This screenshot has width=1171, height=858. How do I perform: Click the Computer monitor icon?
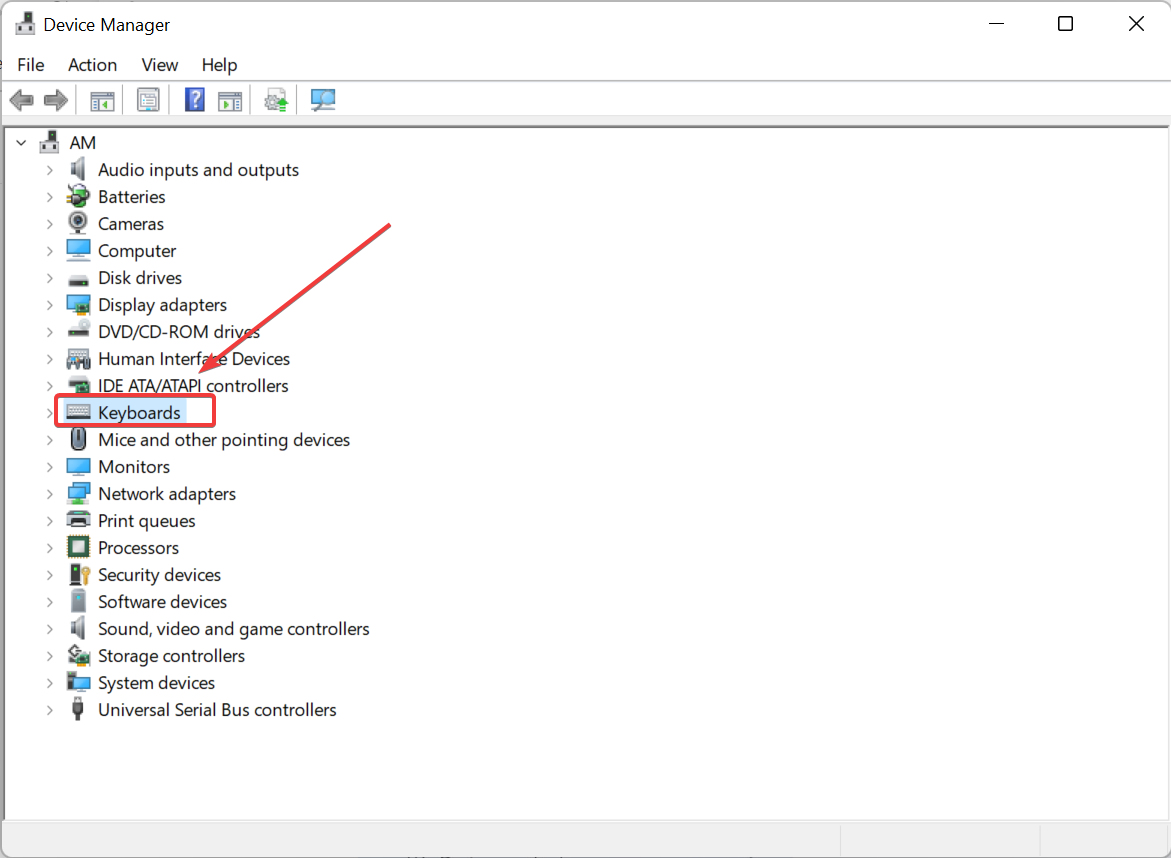pos(78,250)
